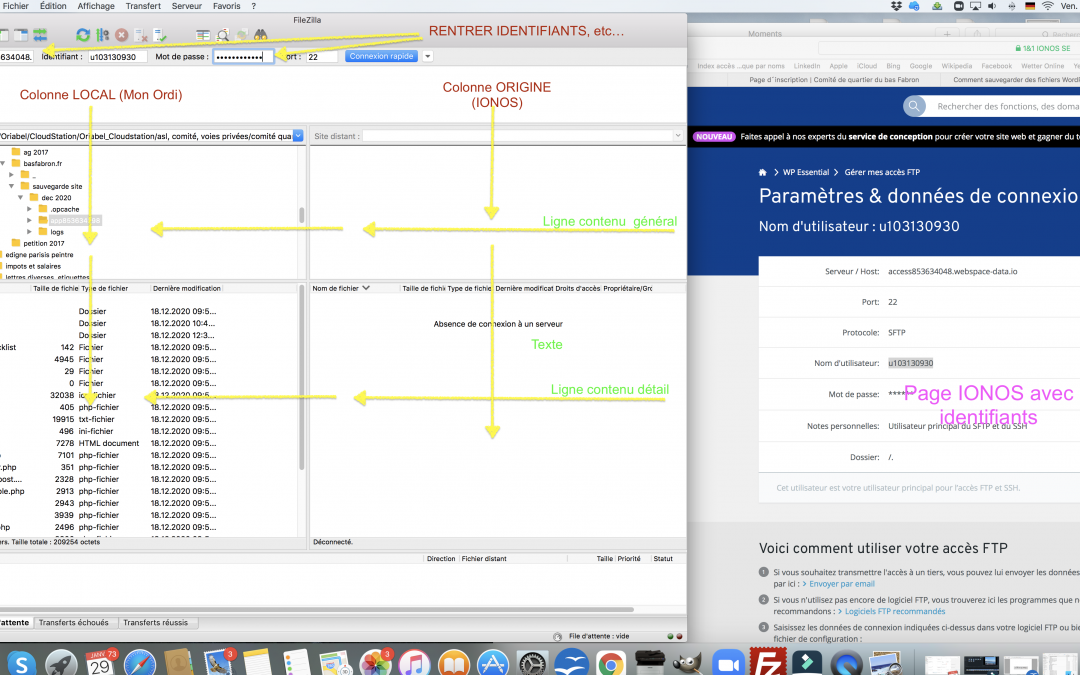Click into the Mot de passe field
Viewport: 1080px width, 675px height.
tap(243, 57)
